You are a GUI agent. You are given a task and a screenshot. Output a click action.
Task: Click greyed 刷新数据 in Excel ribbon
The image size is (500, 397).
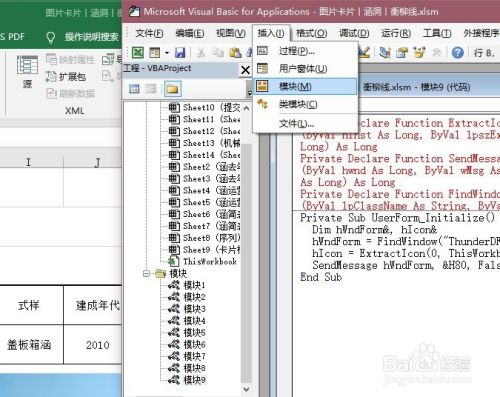[x=70, y=94]
